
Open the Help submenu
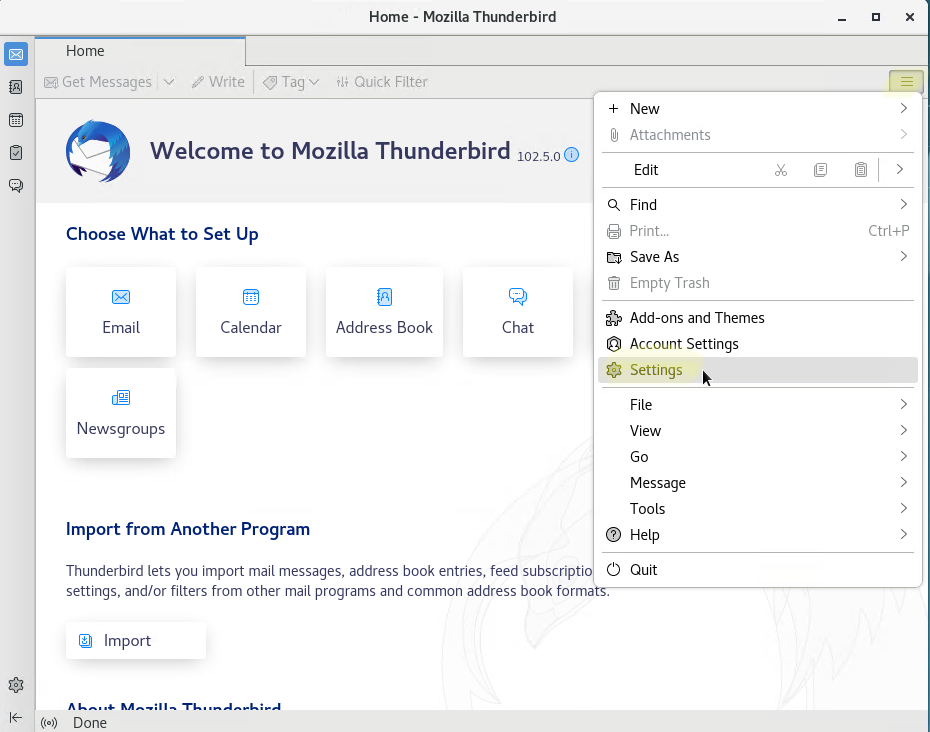pyautogui.click(x=758, y=535)
